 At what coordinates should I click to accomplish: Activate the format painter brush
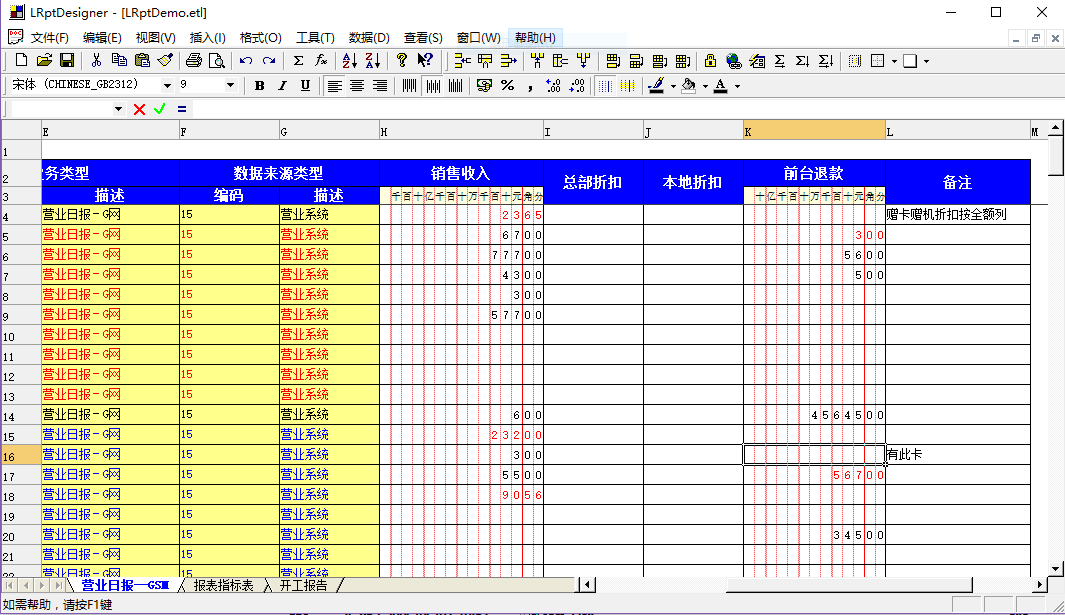pos(165,60)
